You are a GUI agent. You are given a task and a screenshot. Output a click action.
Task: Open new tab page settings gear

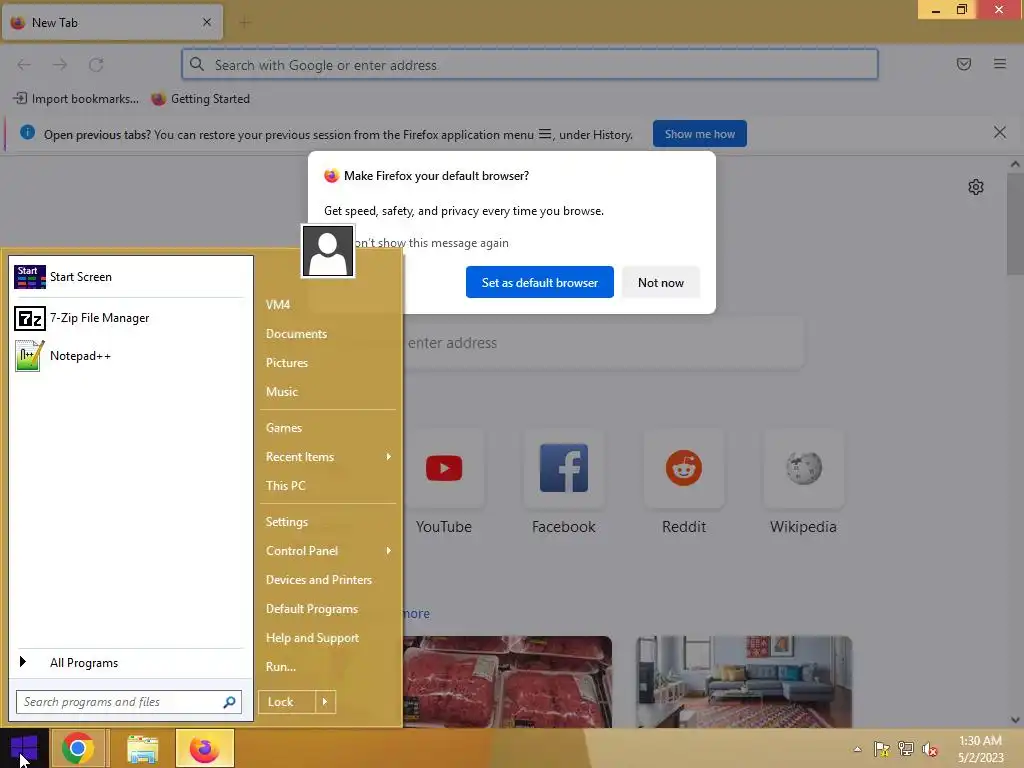click(x=976, y=187)
